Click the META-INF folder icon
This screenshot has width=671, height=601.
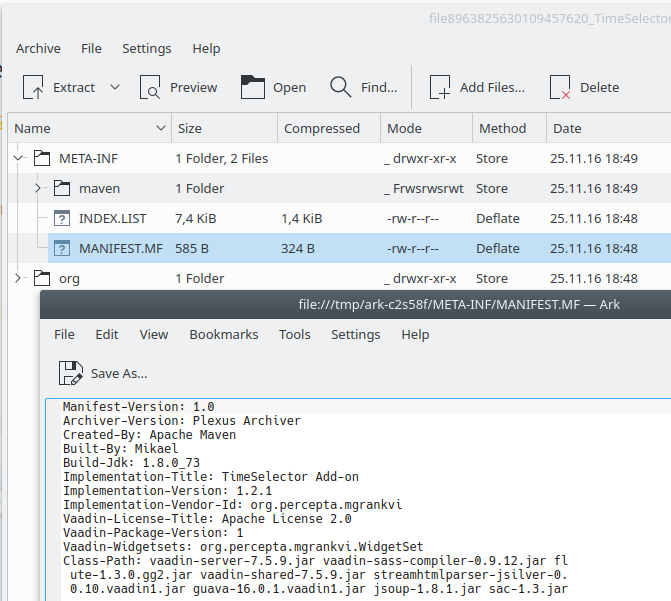42,158
